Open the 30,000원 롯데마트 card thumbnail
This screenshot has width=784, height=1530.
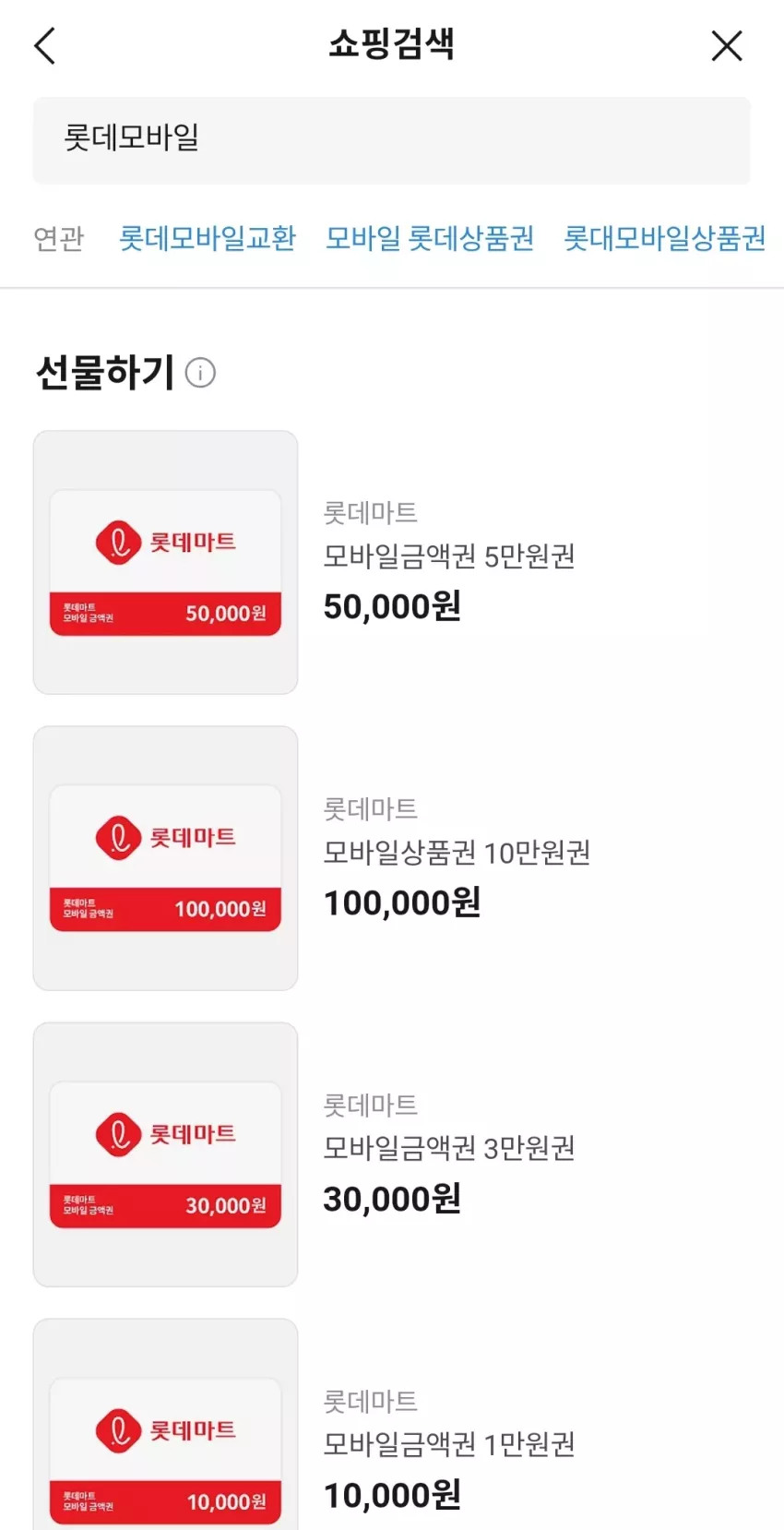(165, 1154)
